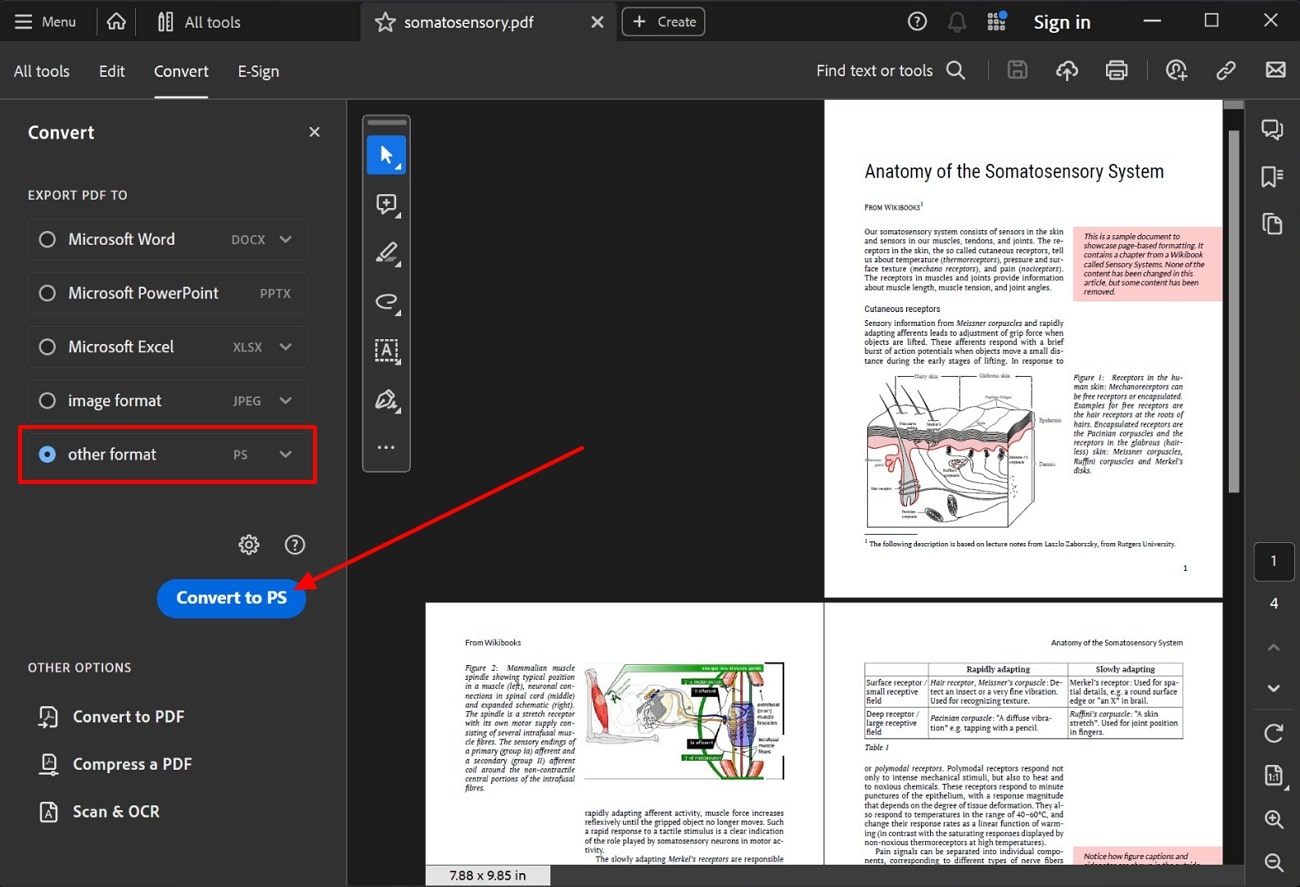
Task: Expand the image format JPEG dropdown
Action: [x=285, y=400]
